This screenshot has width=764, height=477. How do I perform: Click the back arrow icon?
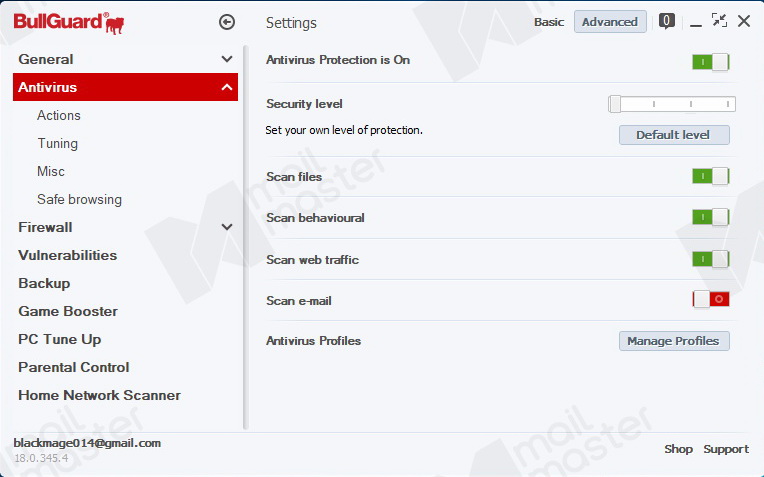227,22
